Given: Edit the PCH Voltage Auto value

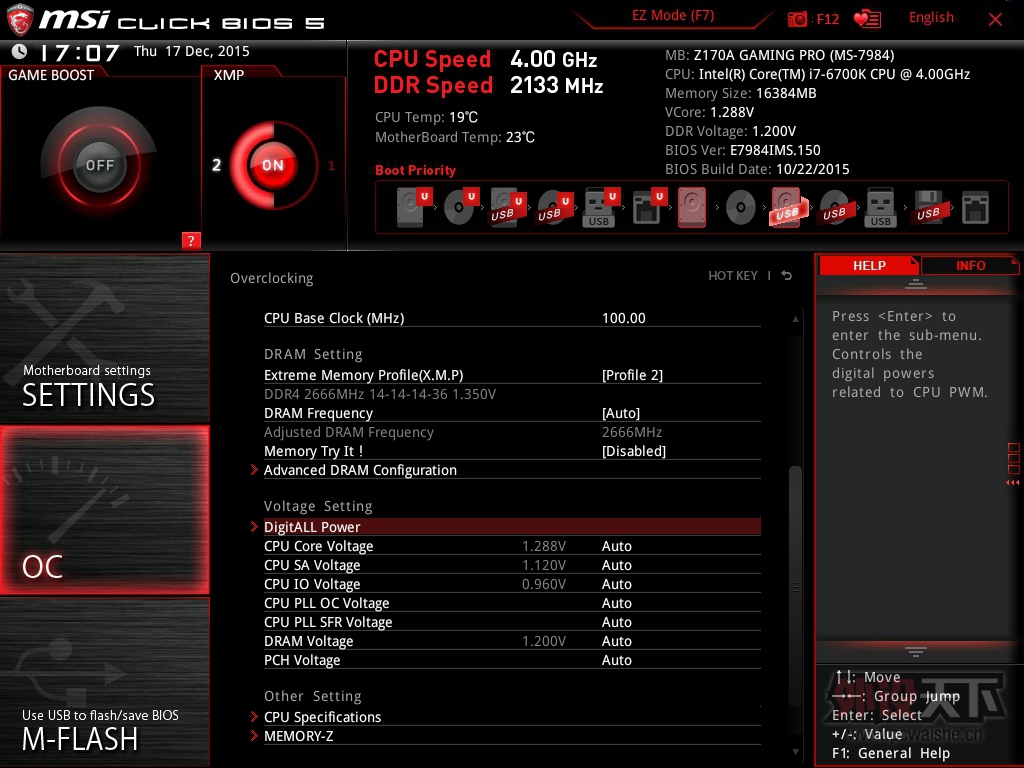Looking at the screenshot, I should click(616, 660).
